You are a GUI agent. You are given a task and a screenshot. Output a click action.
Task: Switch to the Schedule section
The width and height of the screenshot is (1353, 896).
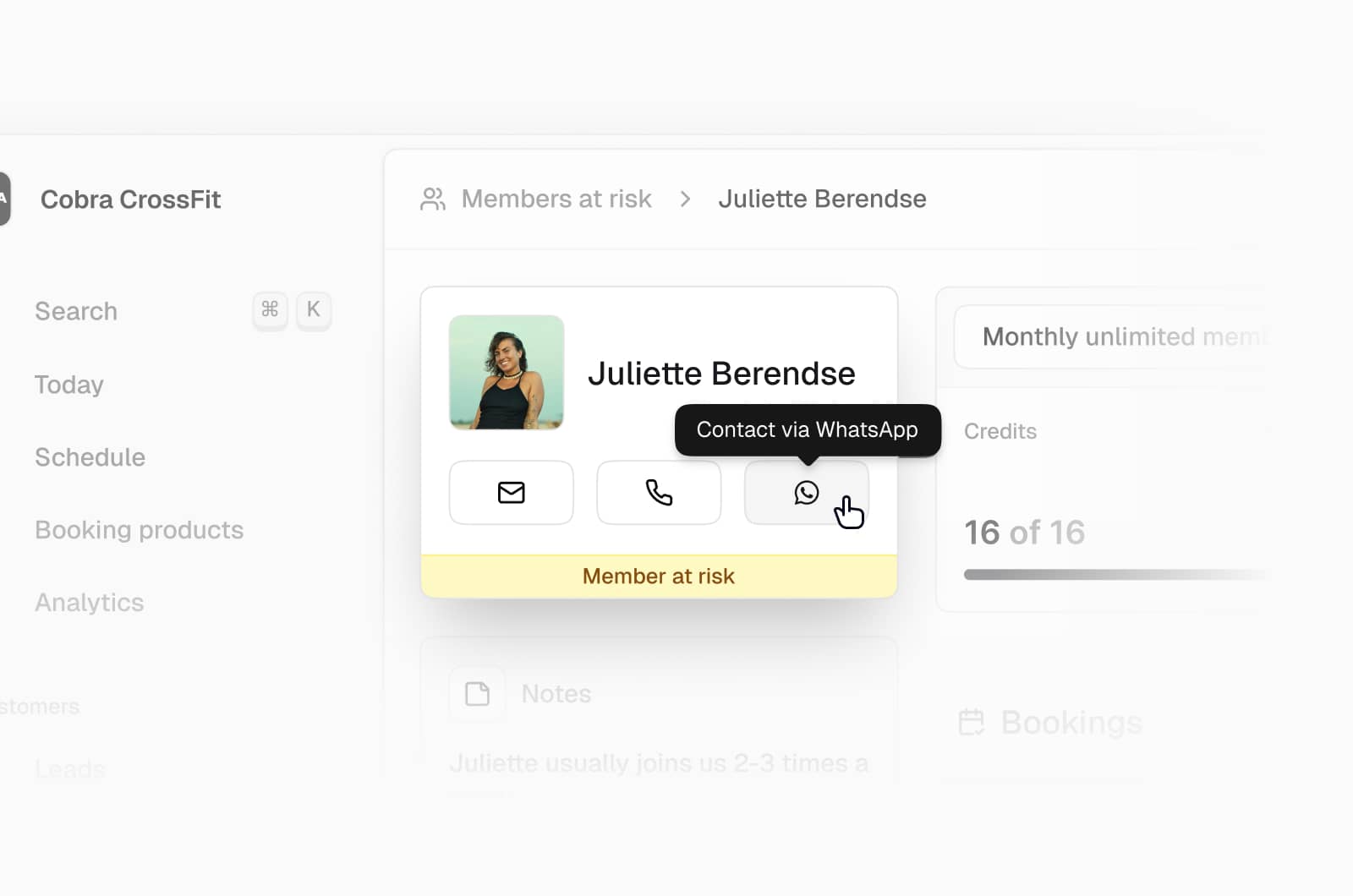click(x=90, y=457)
